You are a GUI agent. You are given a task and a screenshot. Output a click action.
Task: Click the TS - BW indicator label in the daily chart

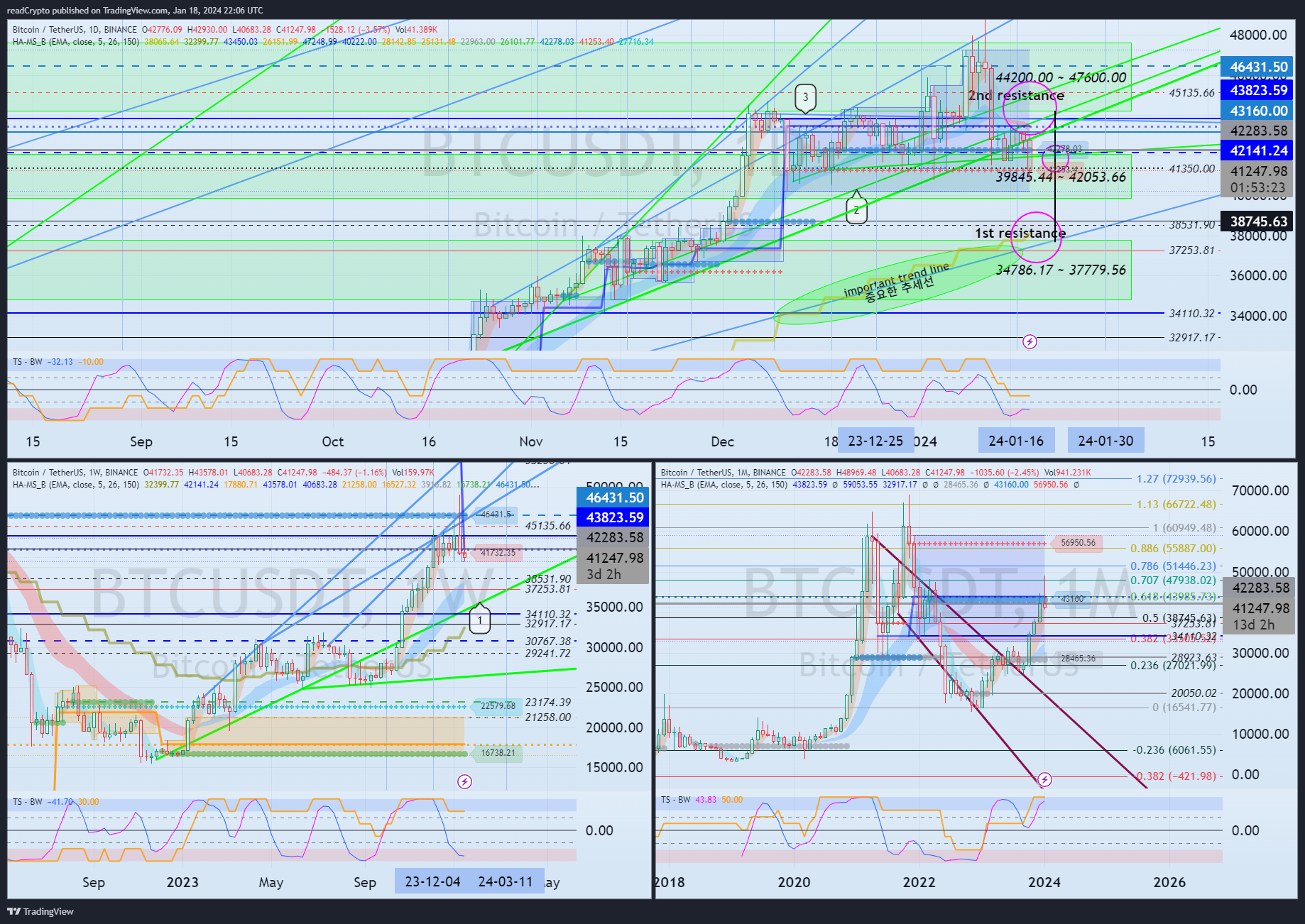click(x=28, y=362)
